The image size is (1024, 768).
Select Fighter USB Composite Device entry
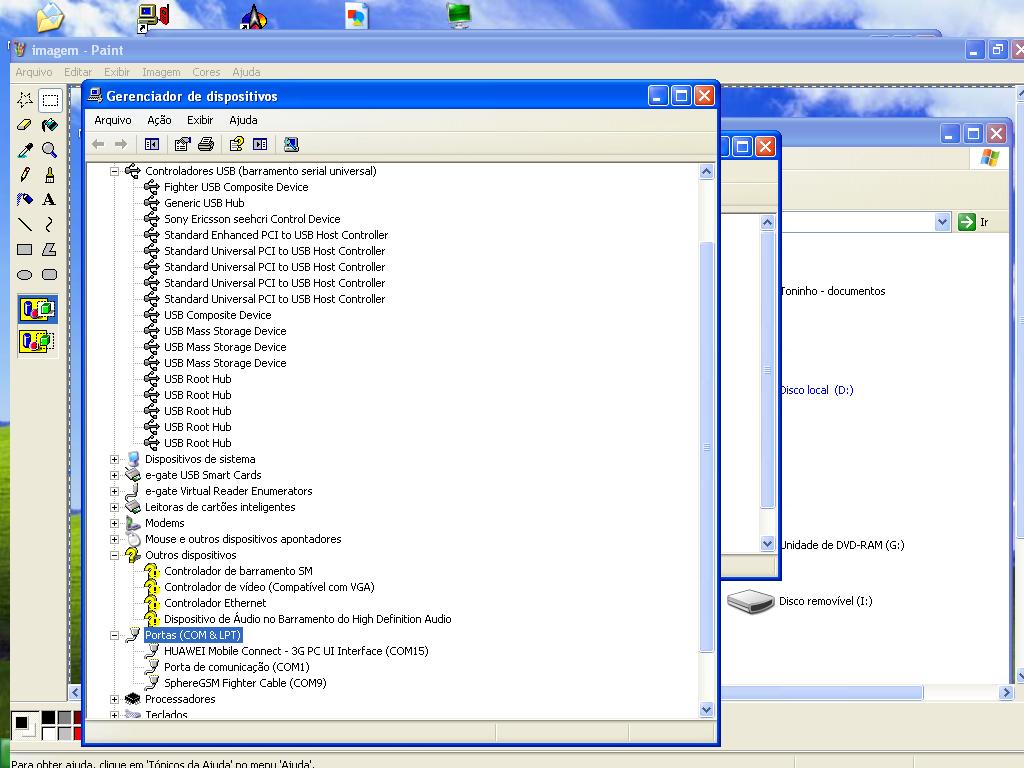point(236,187)
